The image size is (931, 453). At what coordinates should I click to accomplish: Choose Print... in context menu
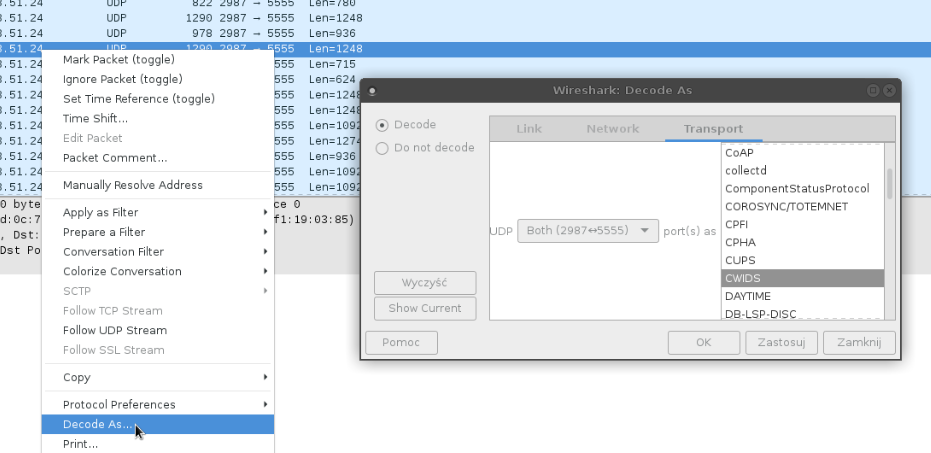click(x=157, y=444)
